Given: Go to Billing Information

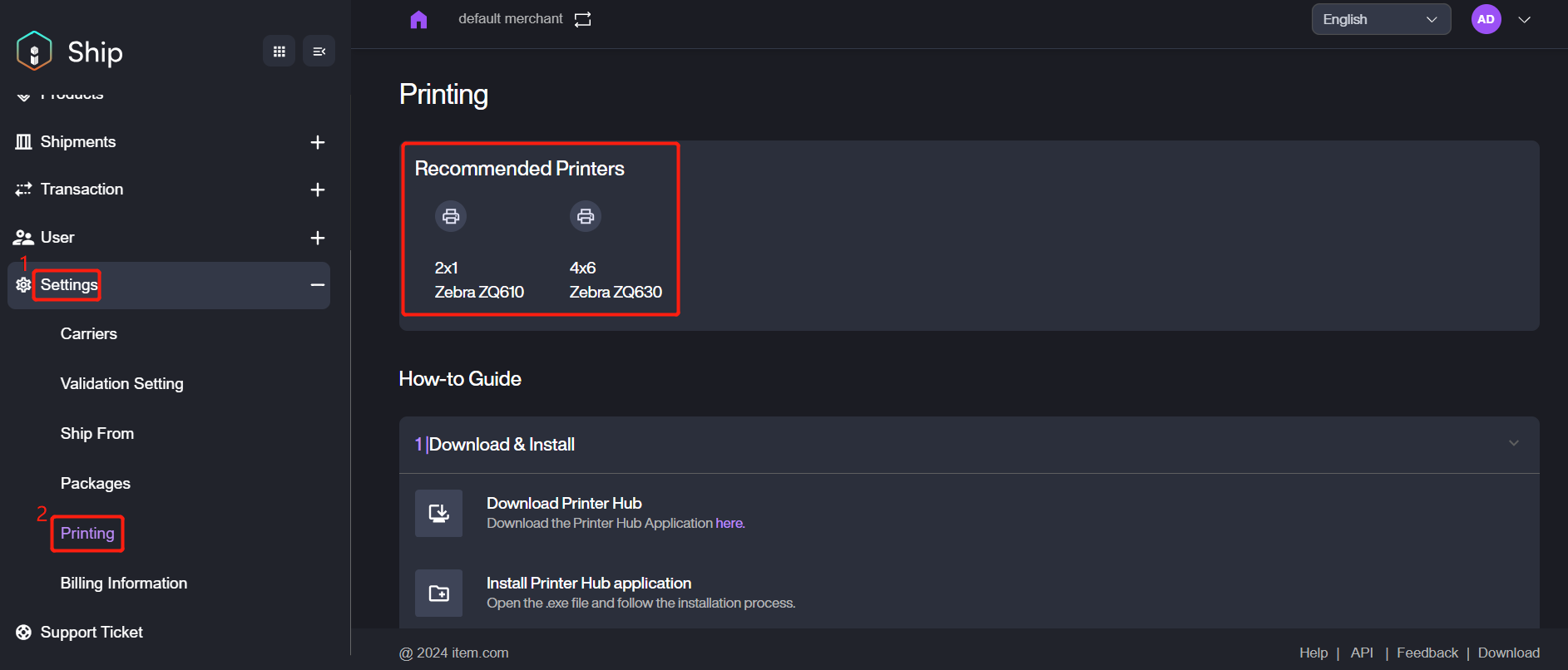Looking at the screenshot, I should point(124,584).
